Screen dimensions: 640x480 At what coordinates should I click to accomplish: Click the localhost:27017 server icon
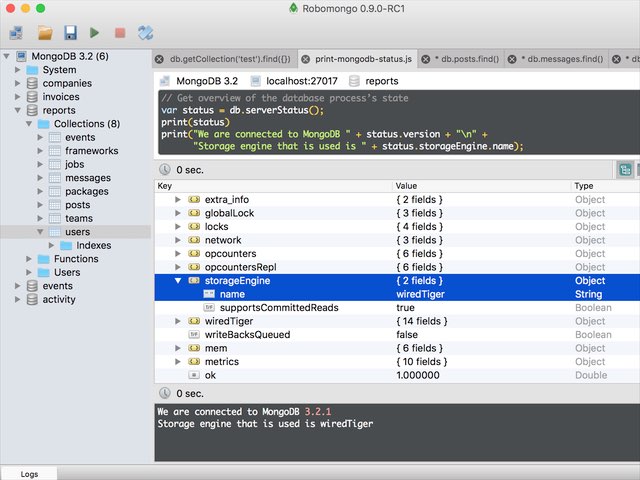tap(256, 81)
